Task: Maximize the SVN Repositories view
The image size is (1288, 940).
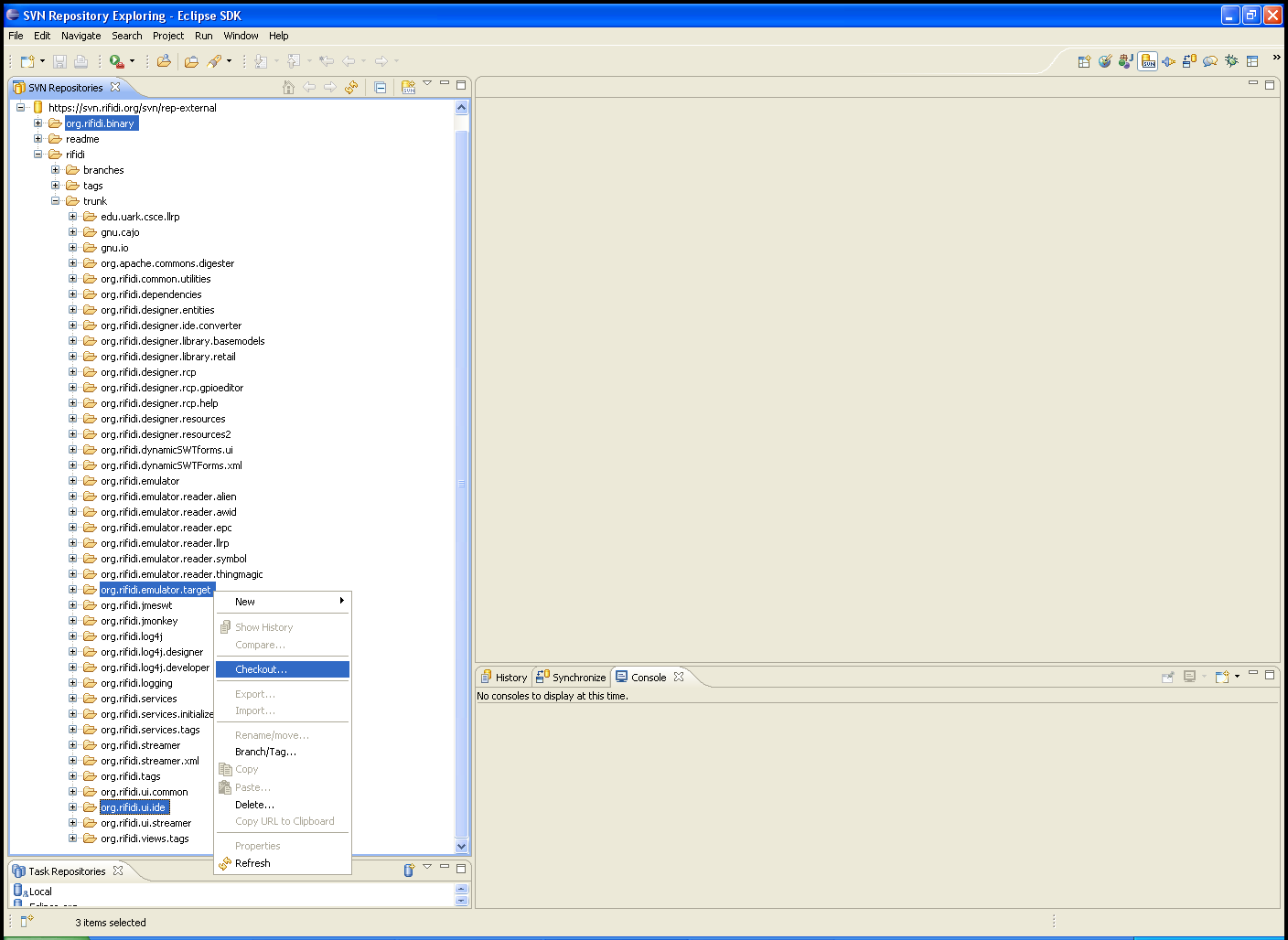Action: [x=461, y=84]
